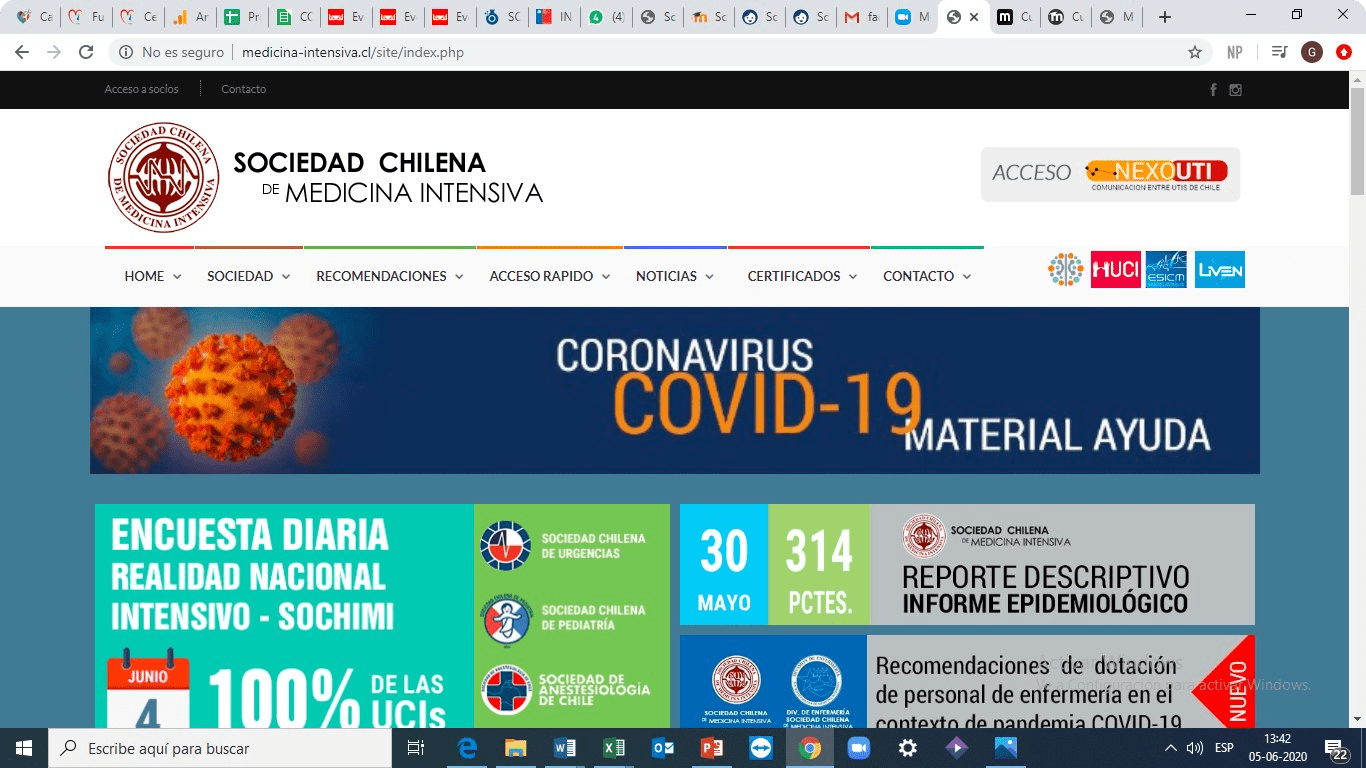
Task: Open the Chrome profile avatar G
Action: pyautogui.click(x=1312, y=52)
